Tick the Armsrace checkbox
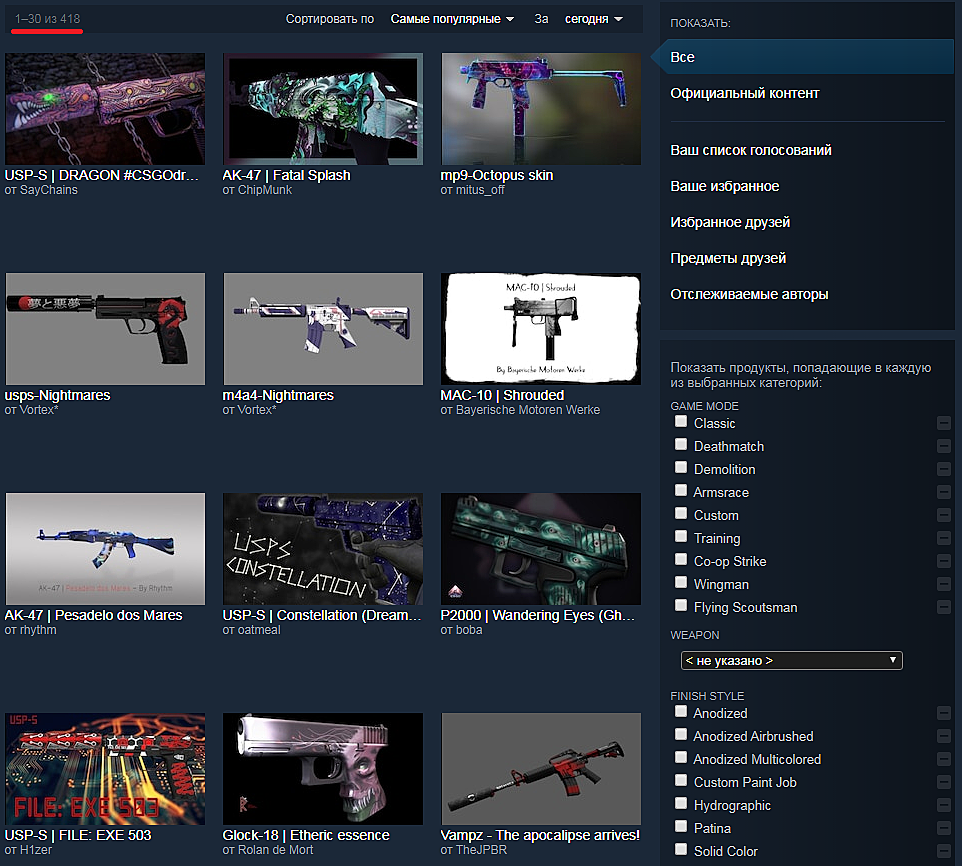Image resolution: width=962 pixels, height=866 pixels. pyautogui.click(x=681, y=491)
